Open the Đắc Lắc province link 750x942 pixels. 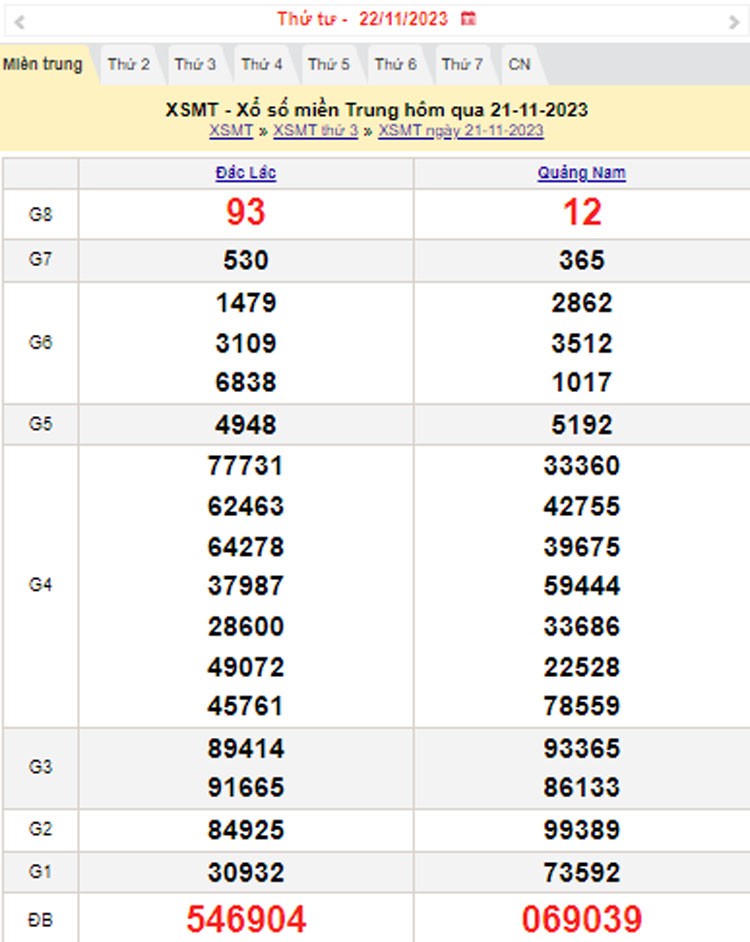pos(246,173)
